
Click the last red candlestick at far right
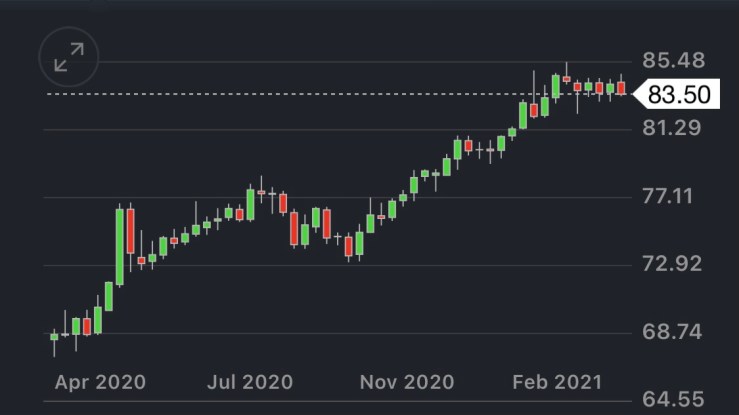[621, 89]
